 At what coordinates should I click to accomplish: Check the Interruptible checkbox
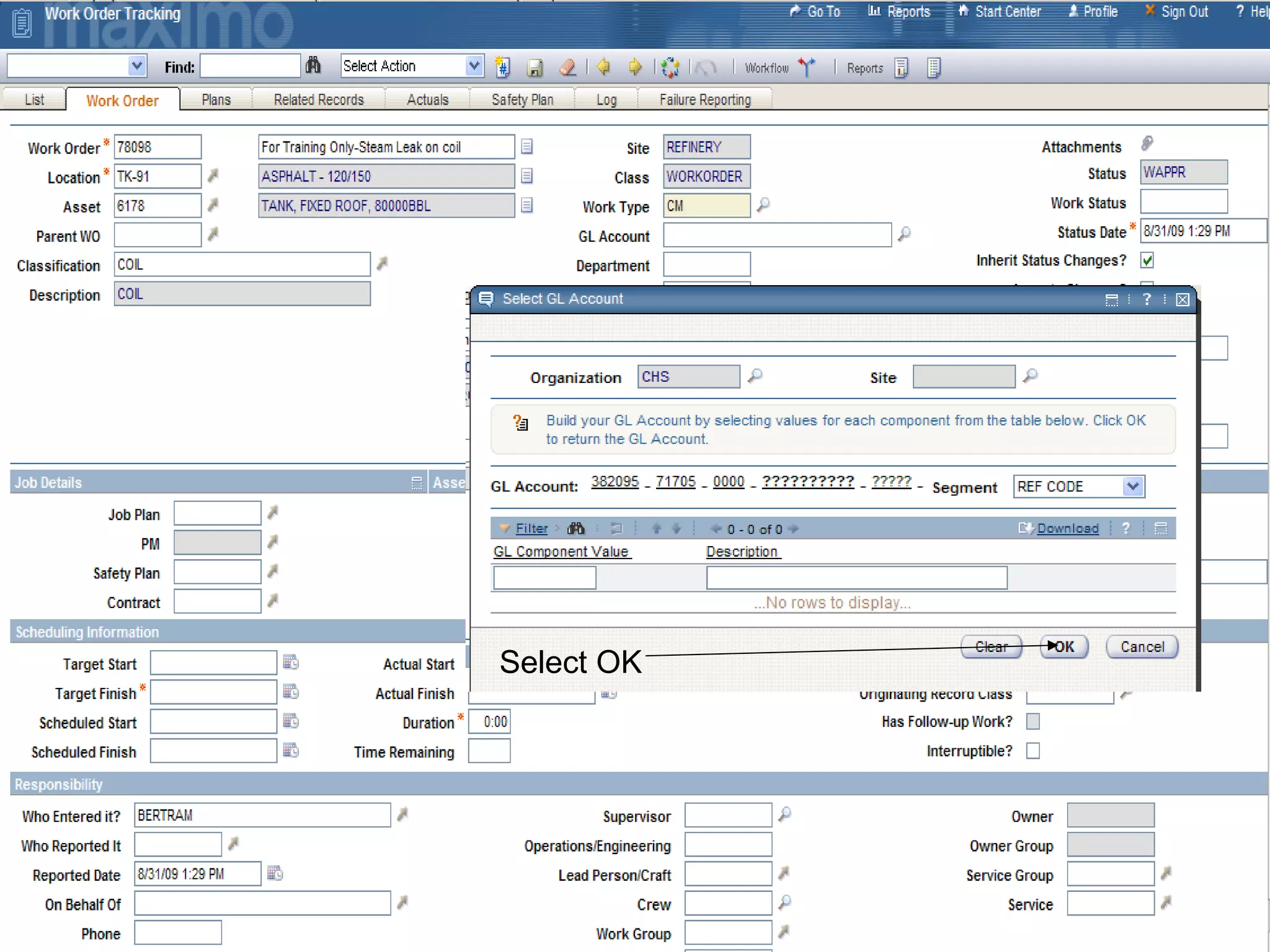(x=1032, y=751)
